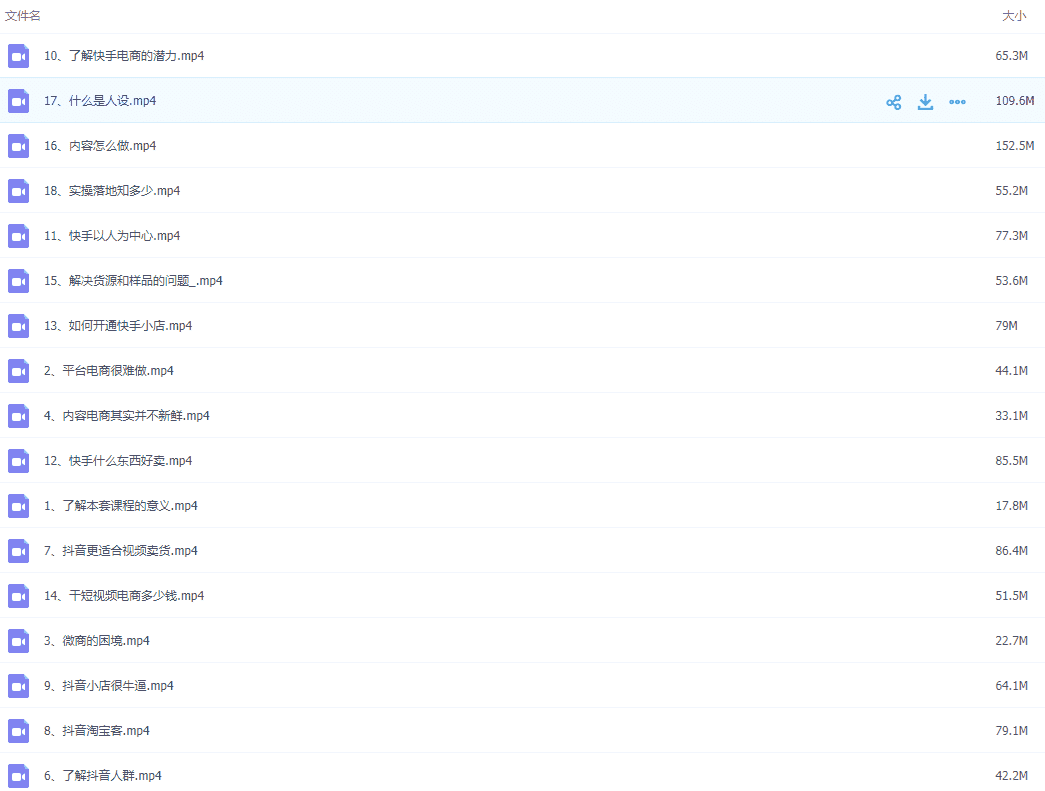Click the video icon beside 12、快手什么东西好卖.mp4
Screen dimensions: 1045x791
(x=19, y=461)
